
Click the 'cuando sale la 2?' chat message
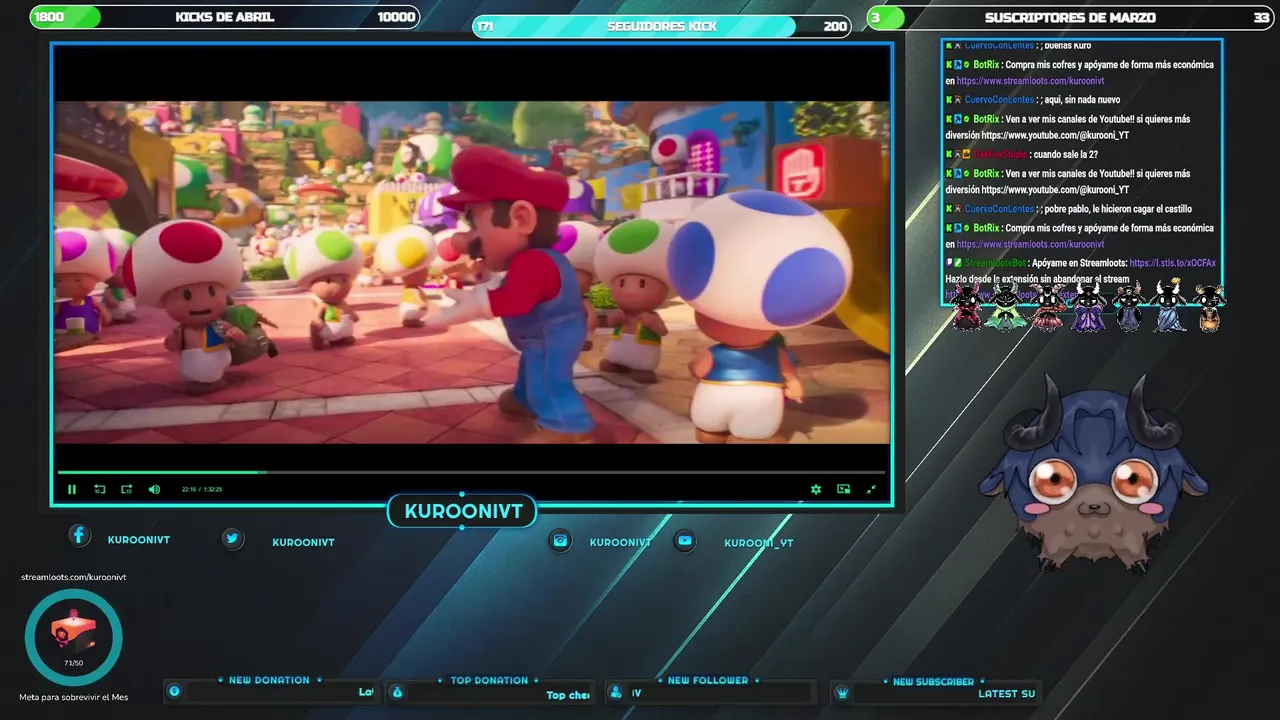pos(1066,154)
